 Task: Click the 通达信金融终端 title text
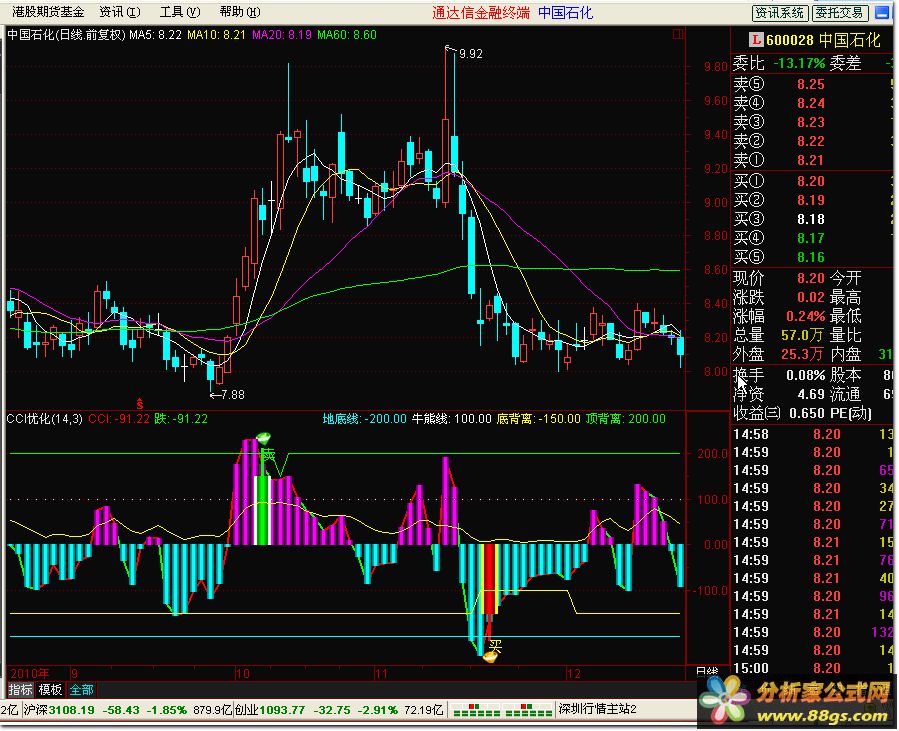[481, 13]
